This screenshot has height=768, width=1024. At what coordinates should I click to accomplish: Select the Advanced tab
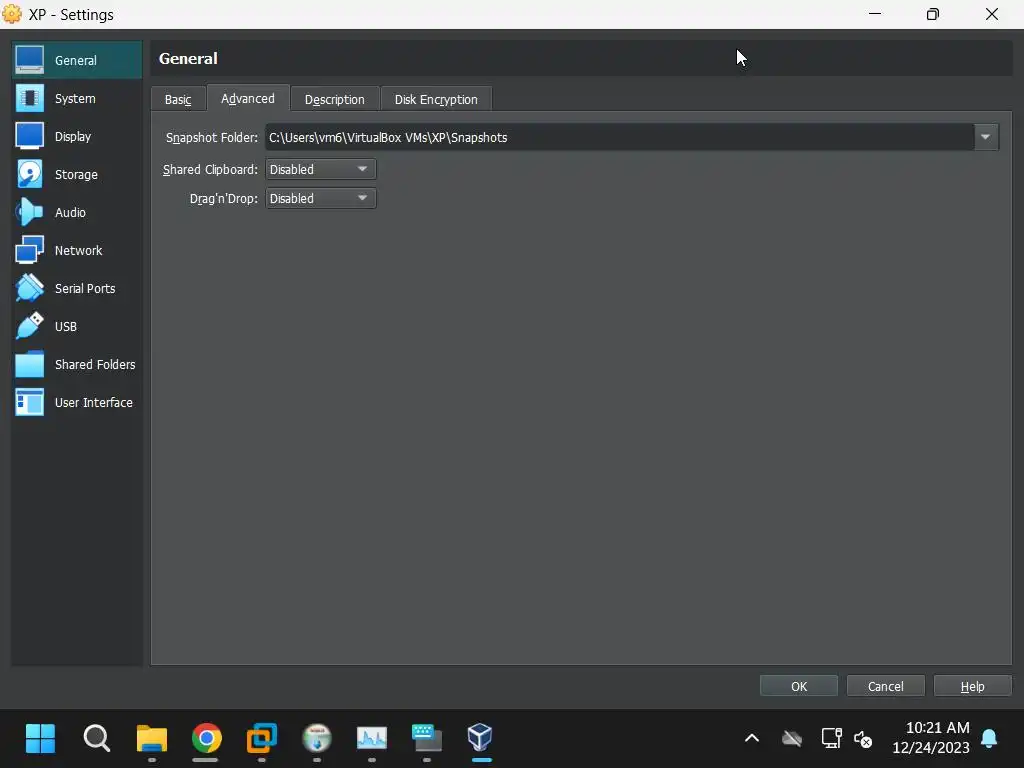[248, 99]
